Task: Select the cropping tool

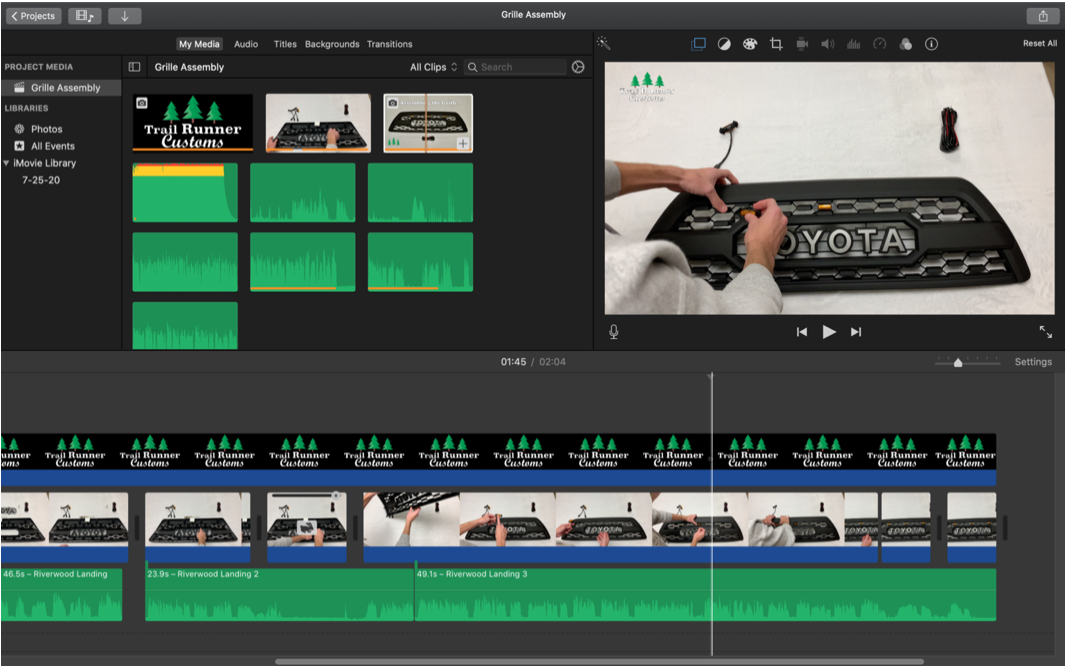Action: pos(776,43)
